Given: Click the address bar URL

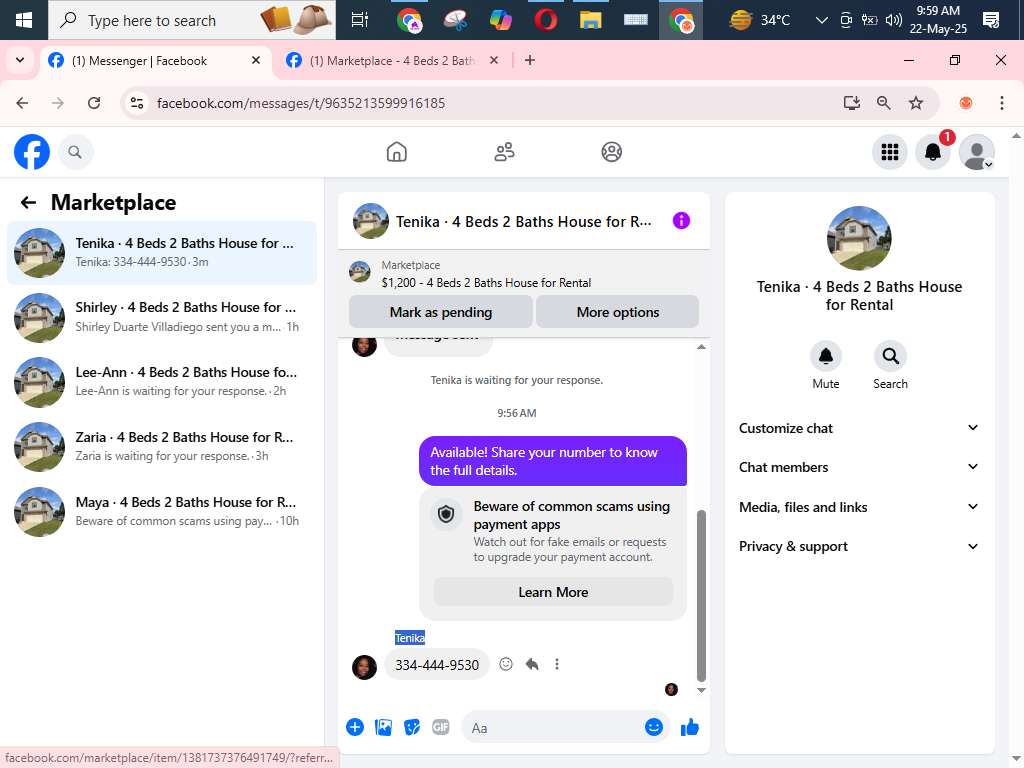Looking at the screenshot, I should pos(300,103).
